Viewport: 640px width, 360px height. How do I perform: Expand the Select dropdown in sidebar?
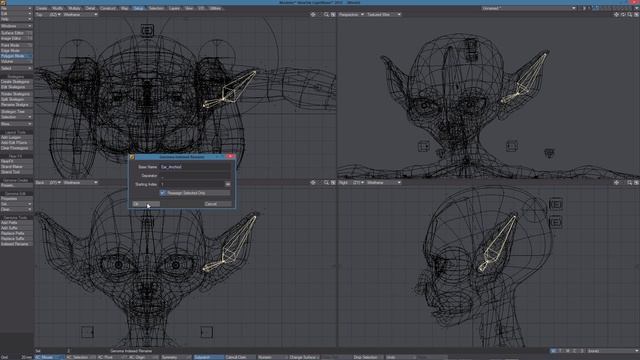(16, 68)
